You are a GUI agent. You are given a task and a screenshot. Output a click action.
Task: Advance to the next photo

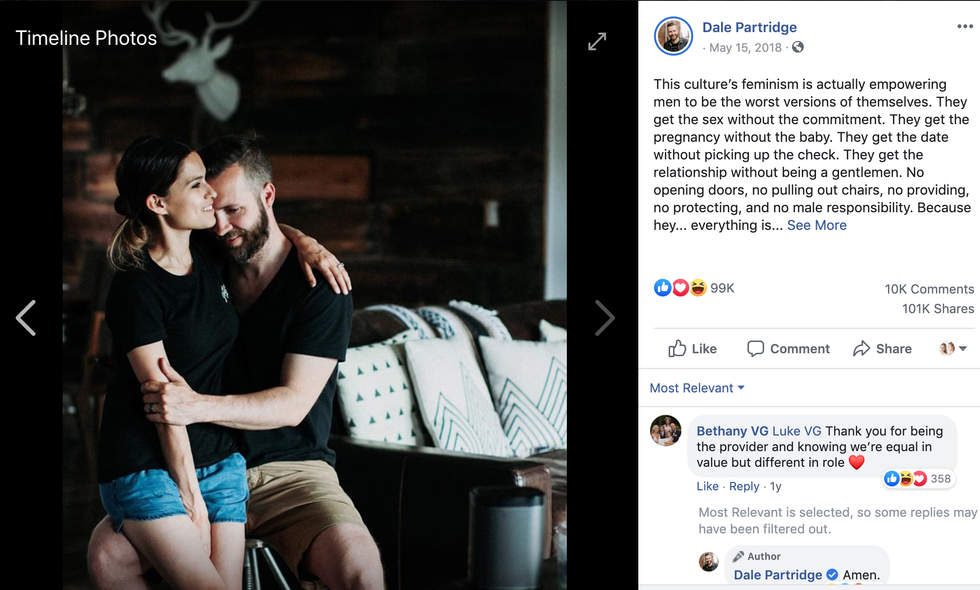coord(604,318)
